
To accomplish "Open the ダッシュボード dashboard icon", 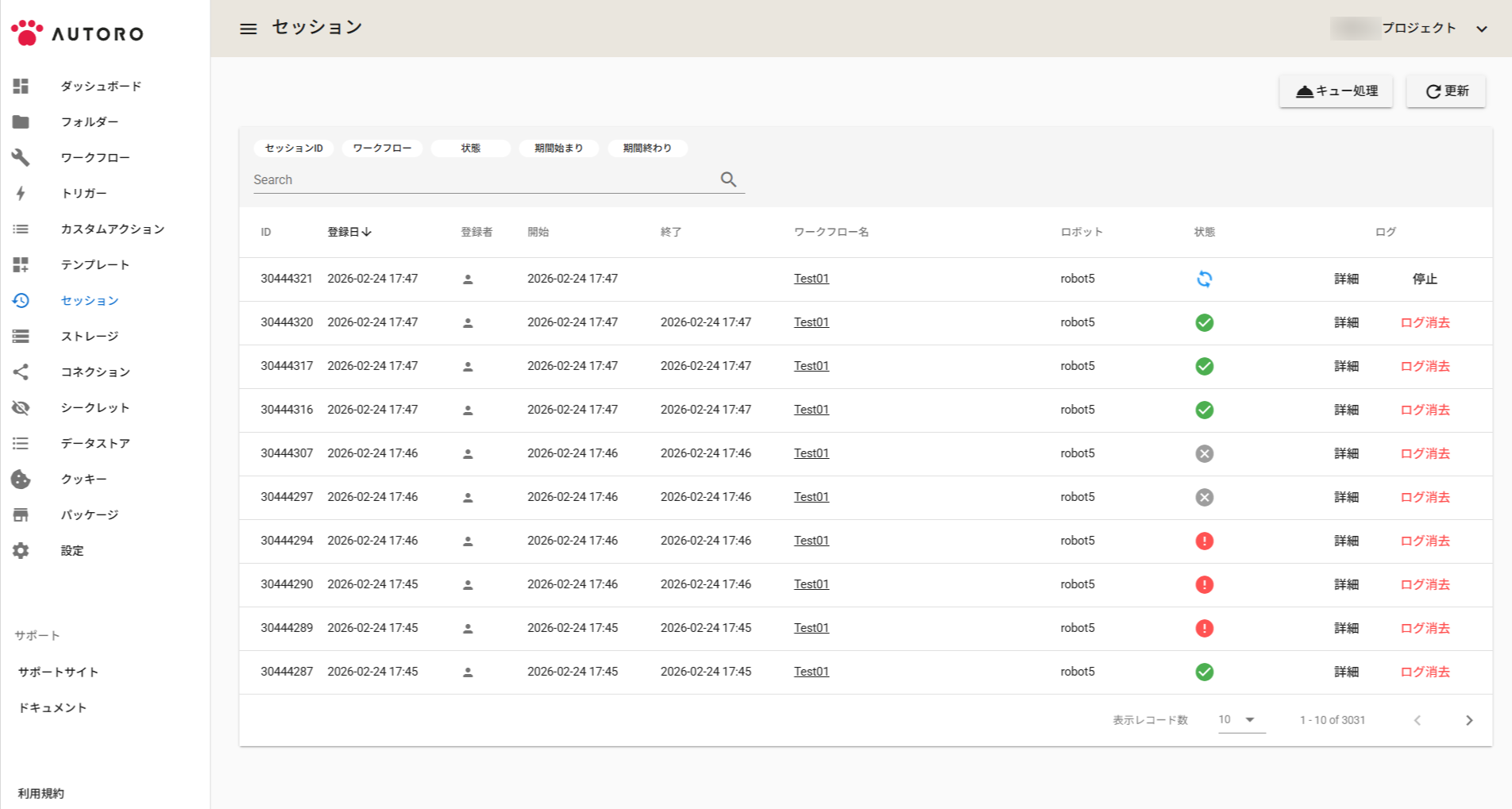I will pyautogui.click(x=21, y=86).
